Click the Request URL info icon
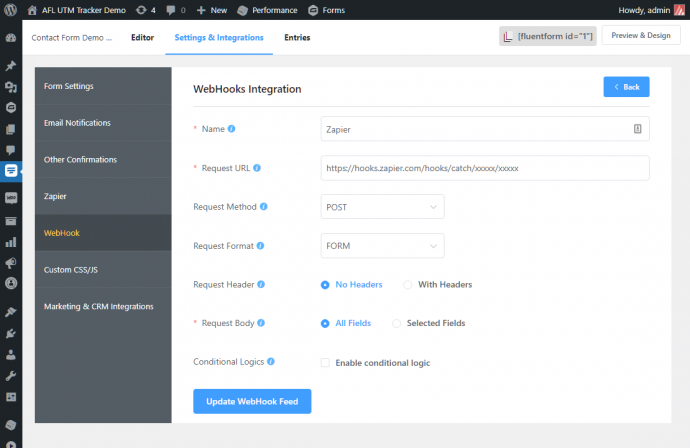 tap(257, 168)
